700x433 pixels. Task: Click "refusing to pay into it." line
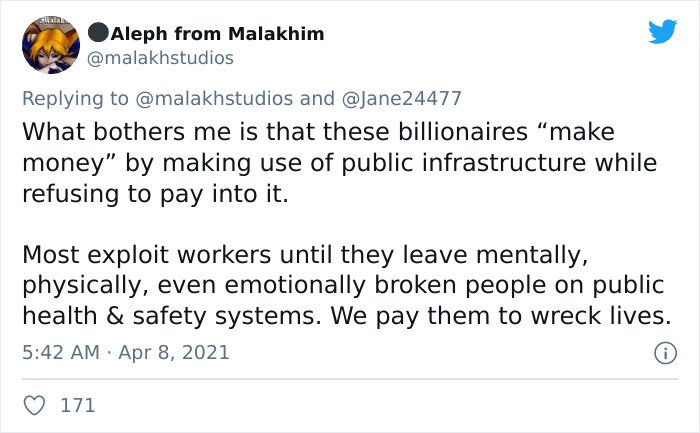tap(155, 194)
